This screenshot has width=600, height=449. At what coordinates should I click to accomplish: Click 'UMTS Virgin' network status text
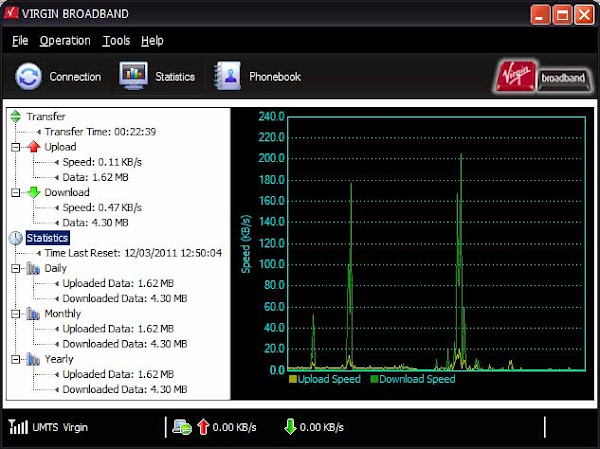[60, 427]
